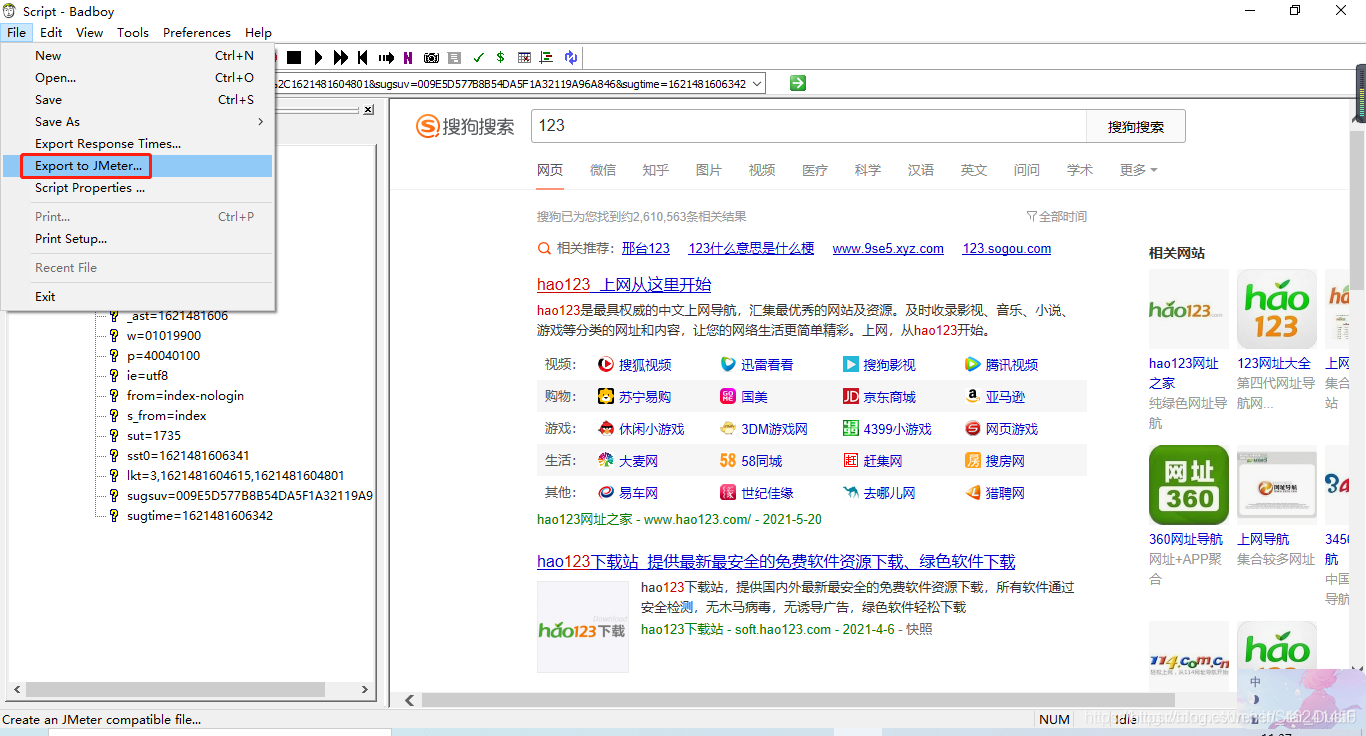Select Export Response Times... menu entry
This screenshot has width=1366, height=736.
(138, 144)
